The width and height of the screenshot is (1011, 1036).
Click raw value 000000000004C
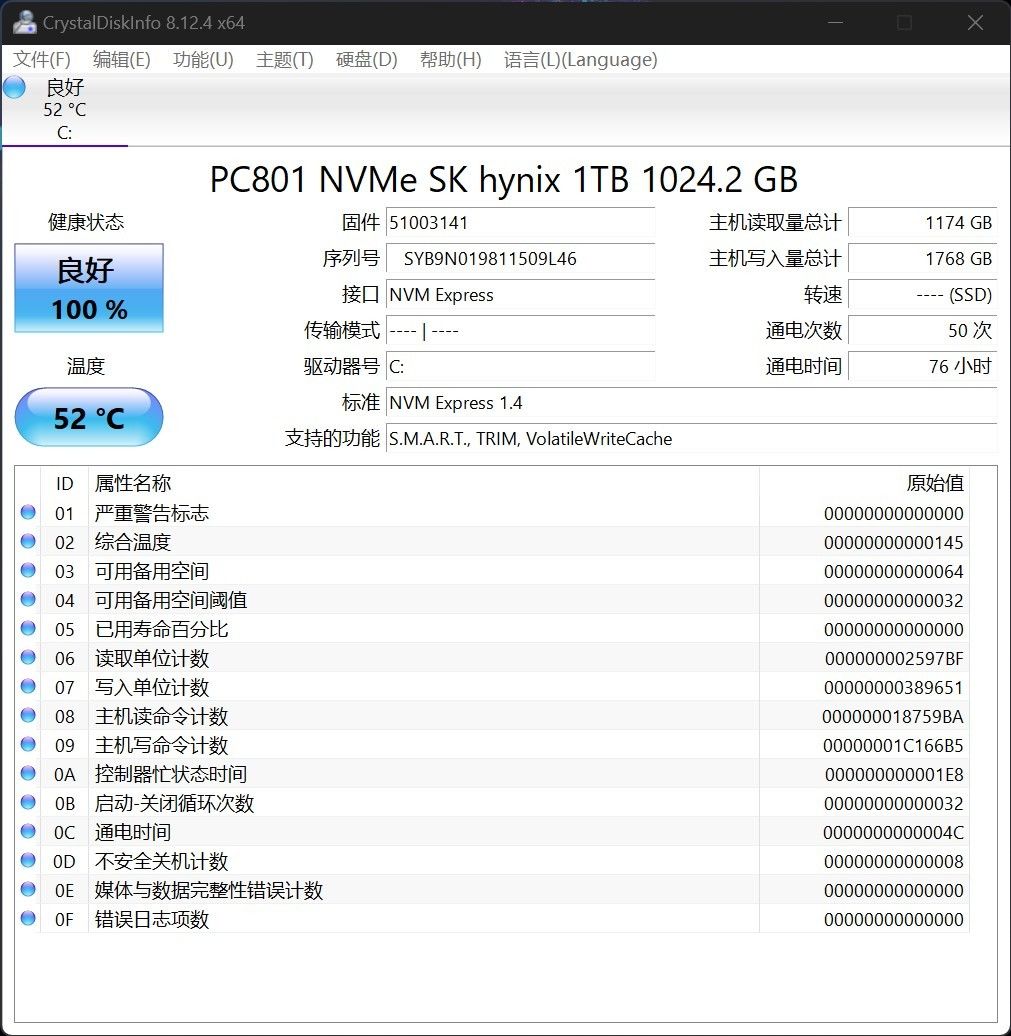893,832
